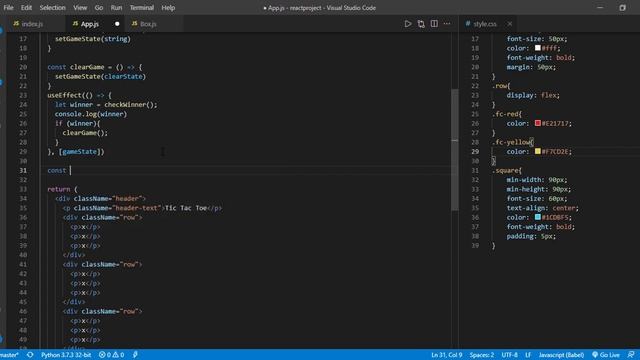Image resolution: width=640 pixels, height=360 pixels.
Task: Click the App.js vertical scrollbar thumb
Action: pos(455,149)
